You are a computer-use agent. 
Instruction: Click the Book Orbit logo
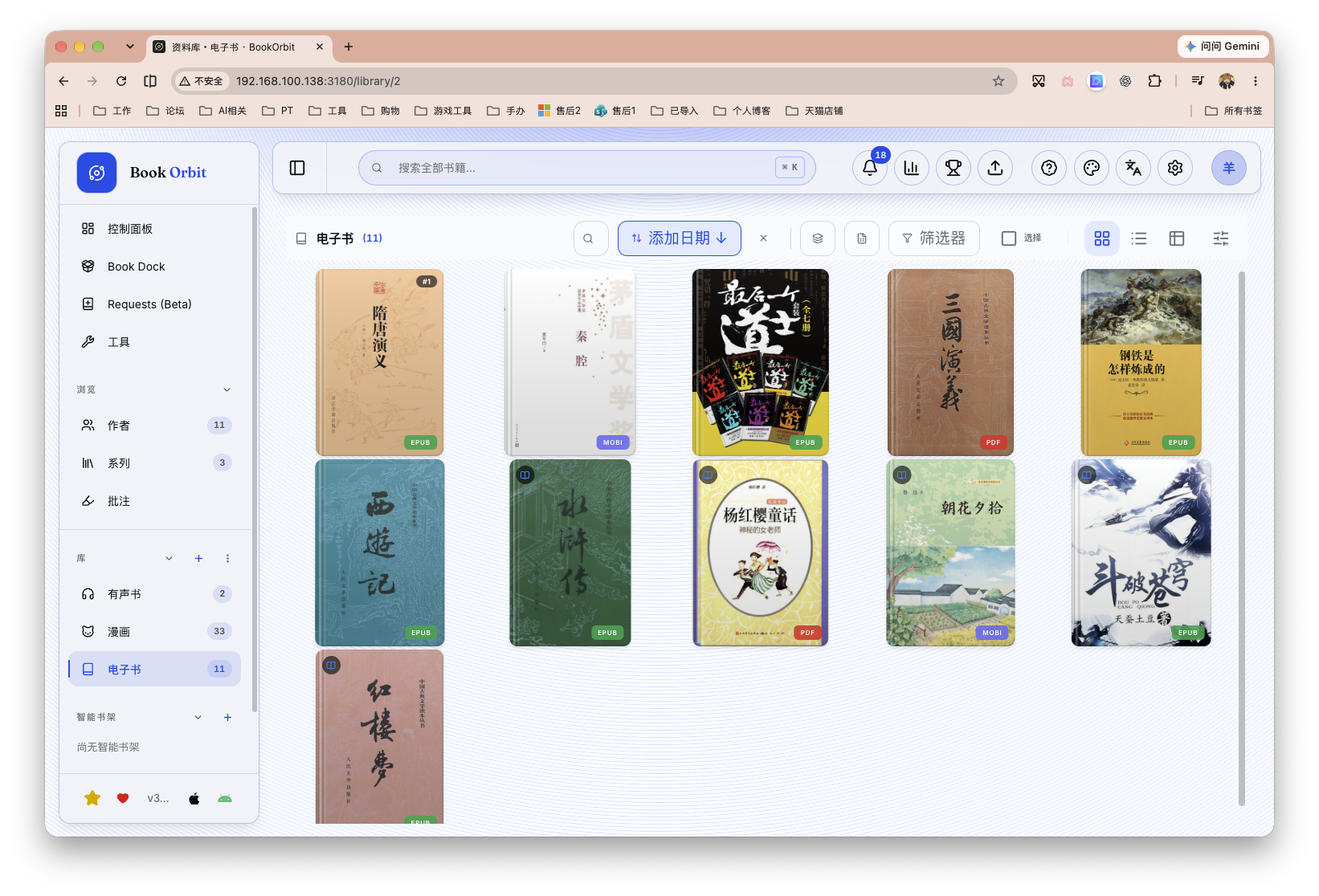point(97,173)
